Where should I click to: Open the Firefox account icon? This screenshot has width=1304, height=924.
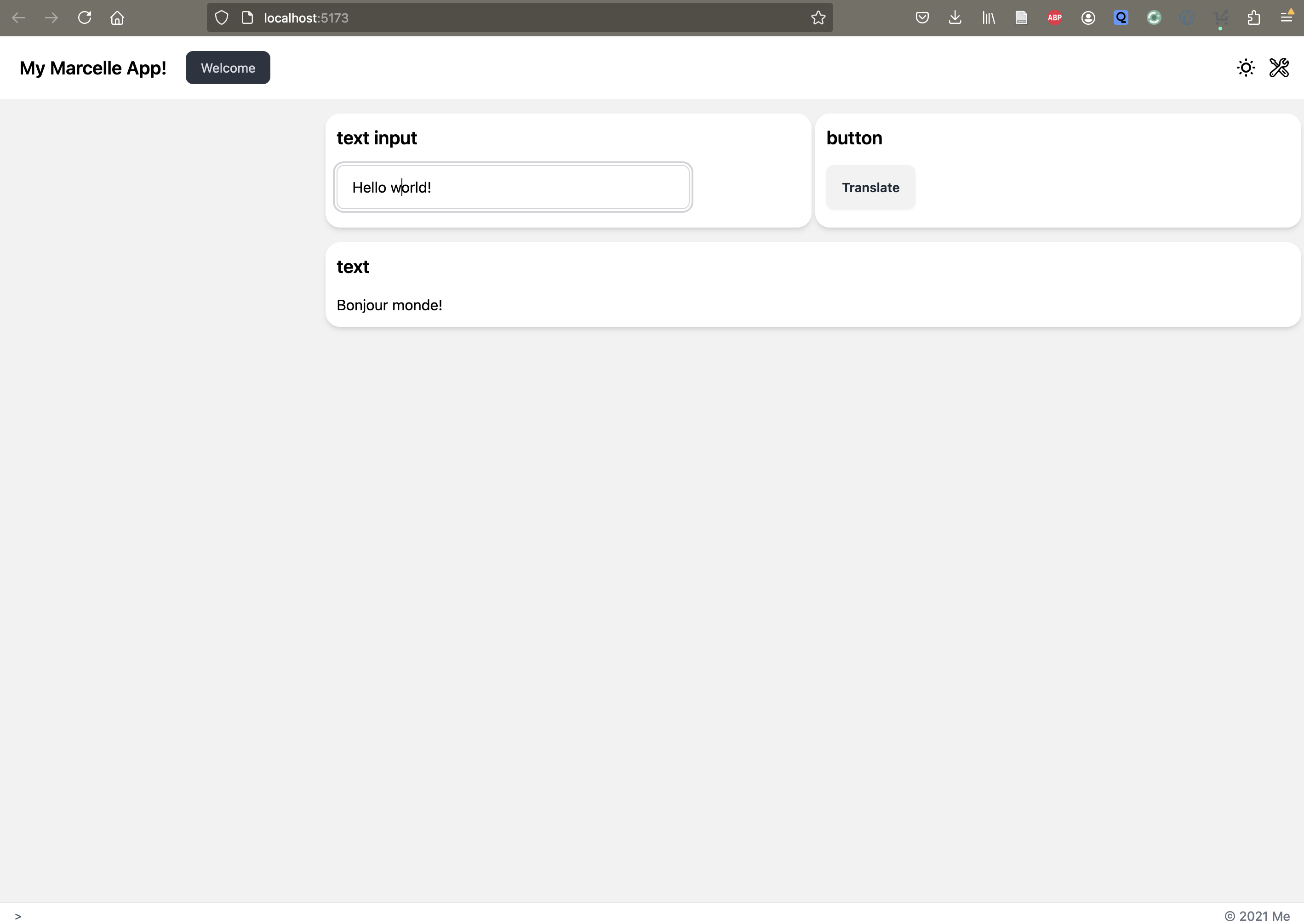point(1088,17)
